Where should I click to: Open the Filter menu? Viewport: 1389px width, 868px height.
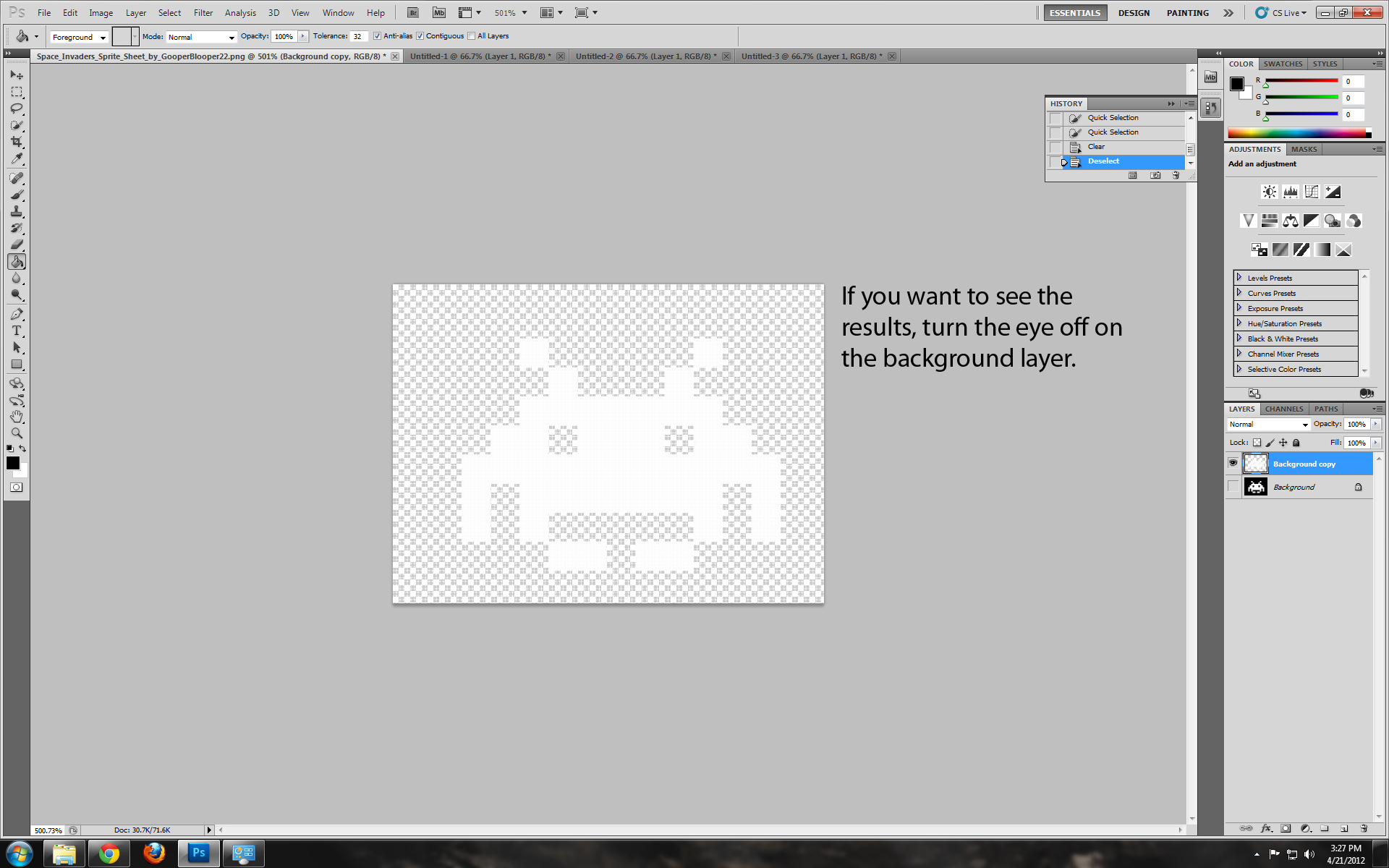[x=203, y=13]
